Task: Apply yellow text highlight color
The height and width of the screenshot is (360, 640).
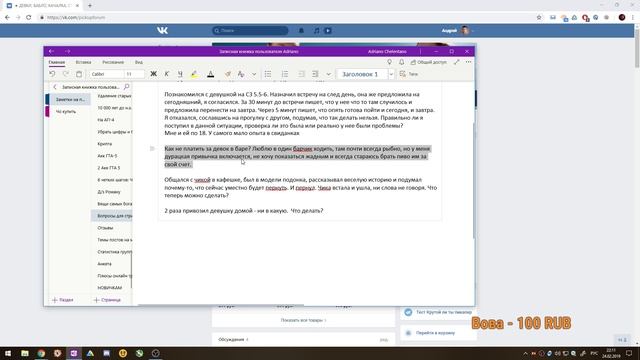Action: click(194, 74)
